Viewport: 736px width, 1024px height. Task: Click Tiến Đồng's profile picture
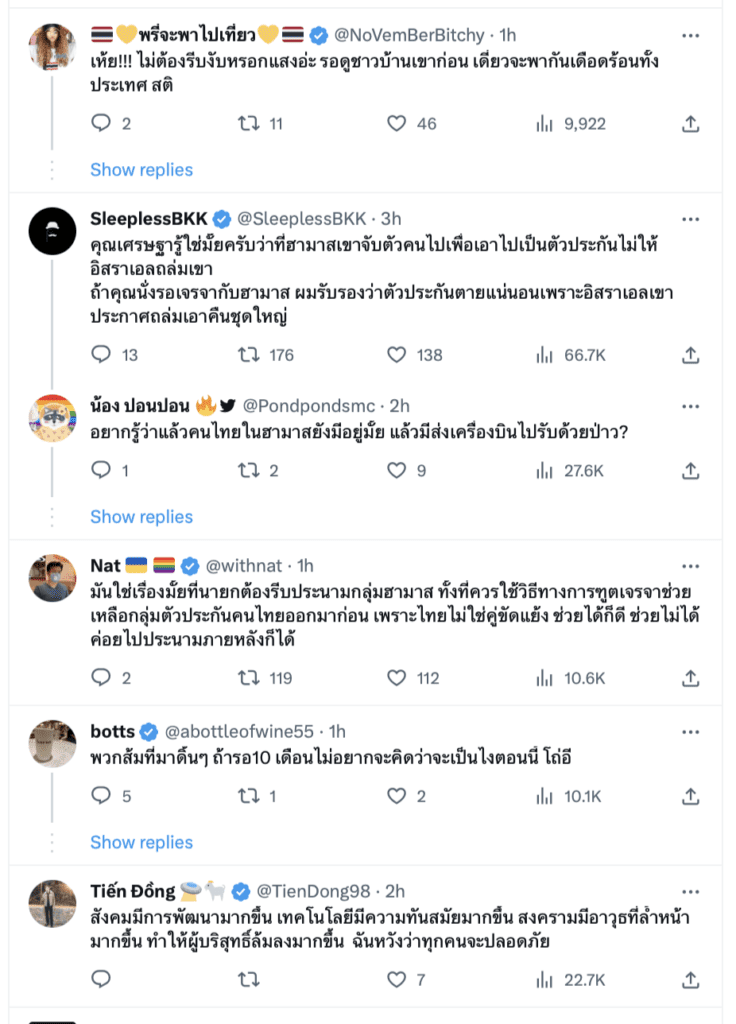52,904
